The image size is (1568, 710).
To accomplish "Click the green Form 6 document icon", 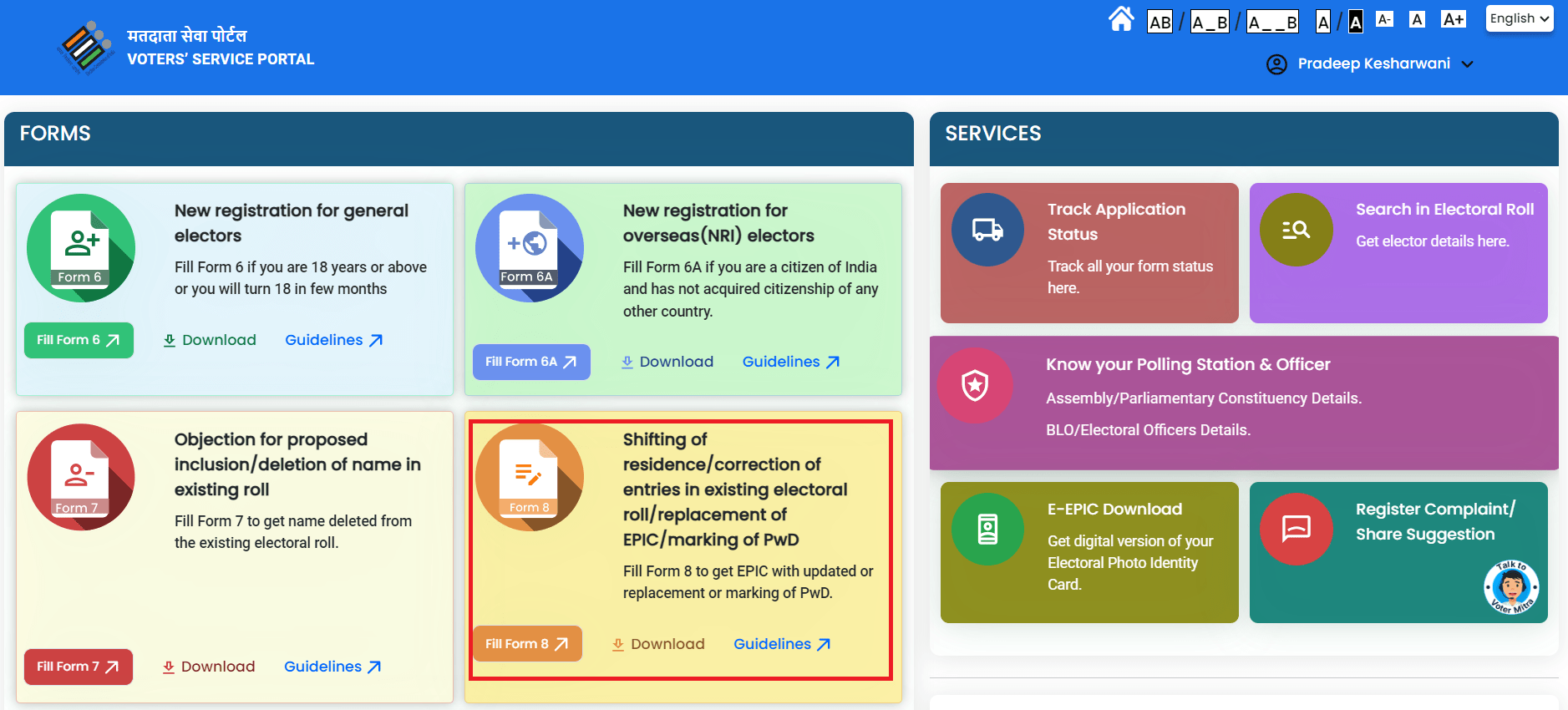I will tap(80, 248).
